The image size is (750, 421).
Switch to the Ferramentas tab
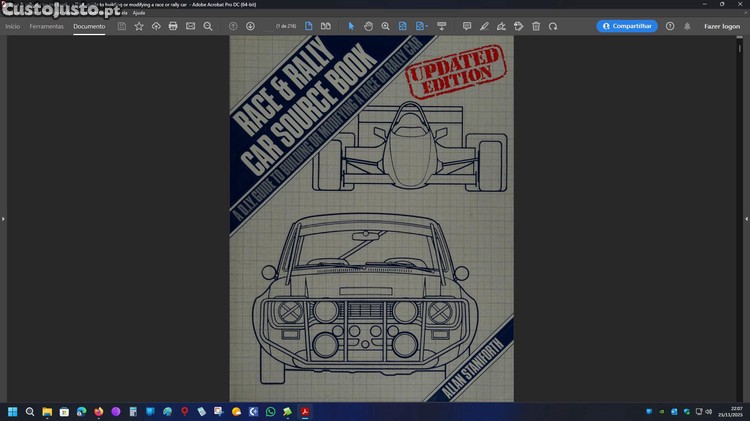tap(46, 26)
